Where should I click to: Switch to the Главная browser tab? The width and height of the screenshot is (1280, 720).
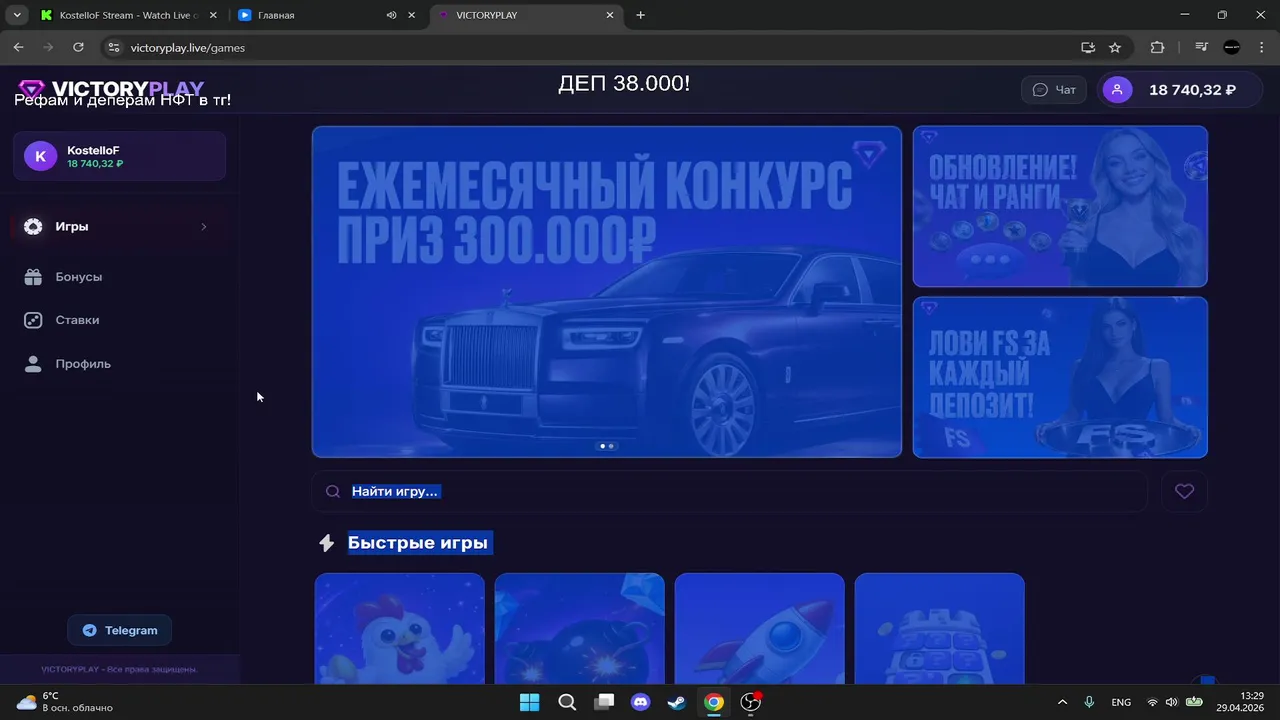tap(327, 15)
